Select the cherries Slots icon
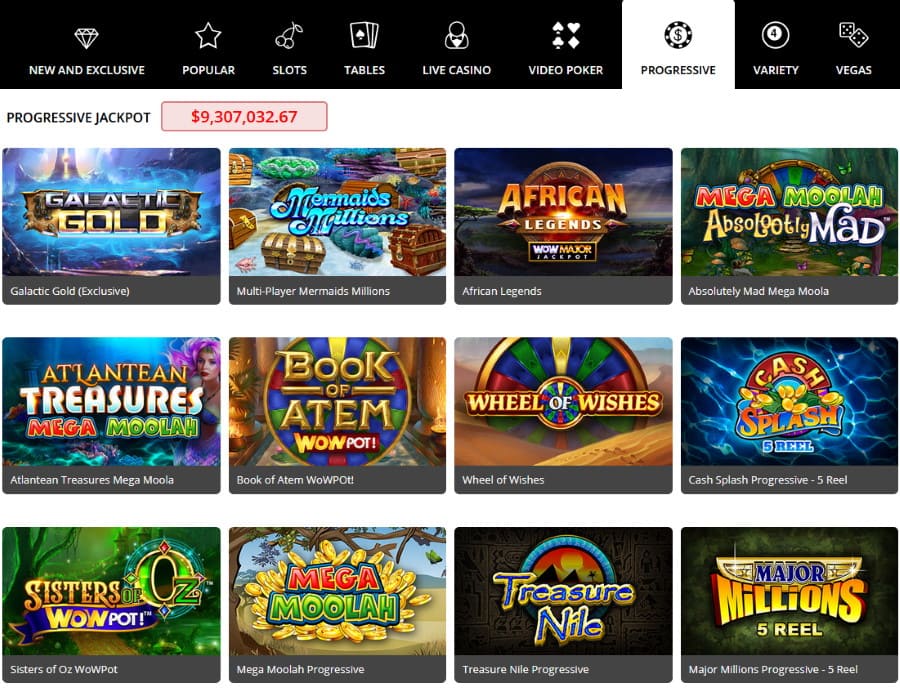Viewport: 900px width, 688px height. (x=289, y=35)
